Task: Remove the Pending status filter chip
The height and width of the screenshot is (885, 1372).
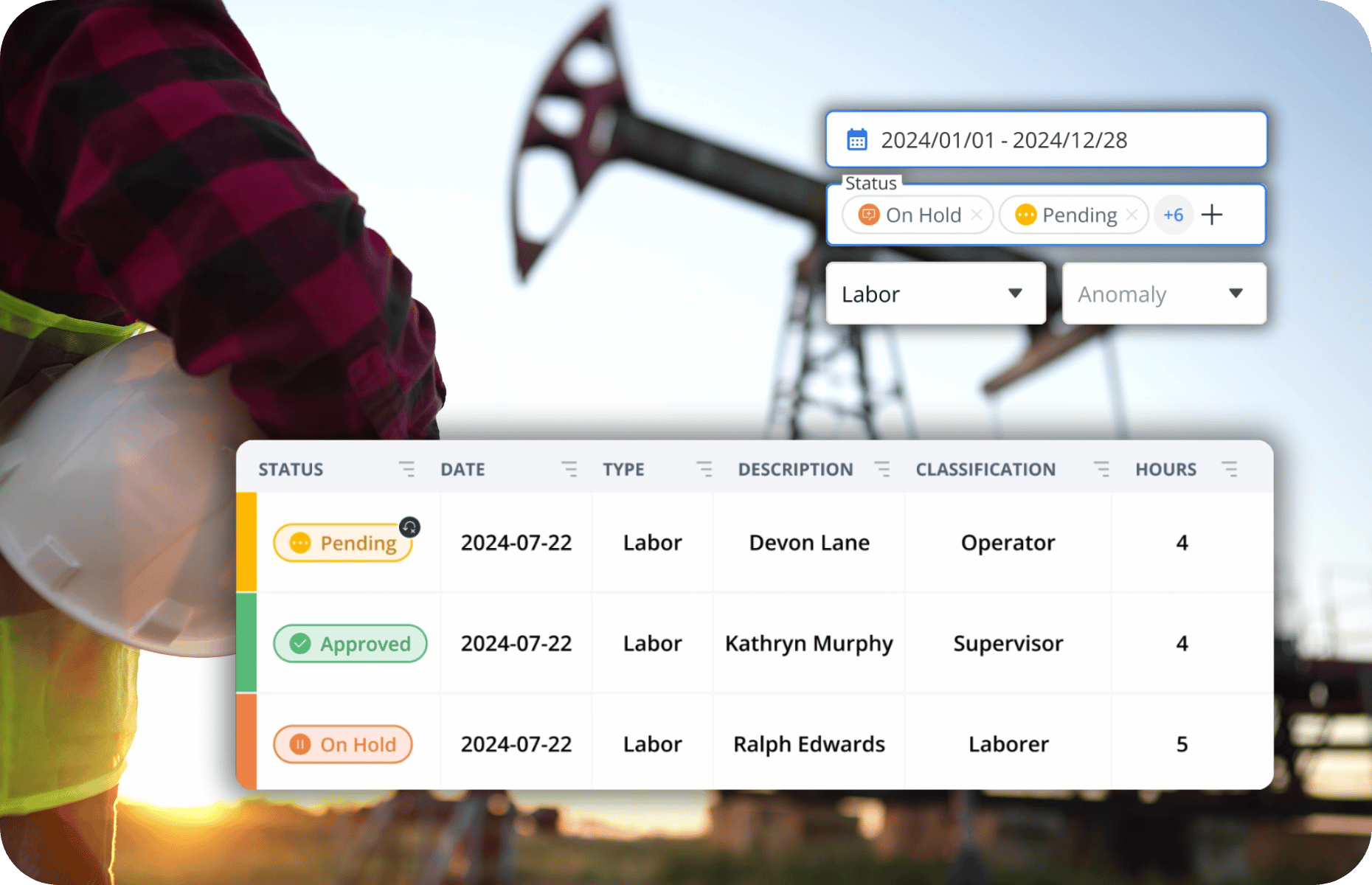Action: [x=1132, y=215]
